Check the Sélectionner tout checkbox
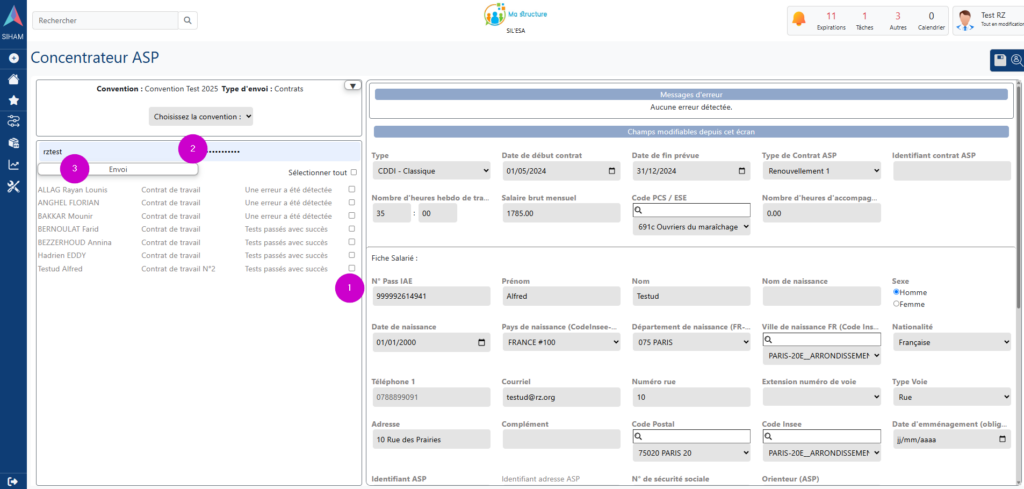 tap(353, 172)
